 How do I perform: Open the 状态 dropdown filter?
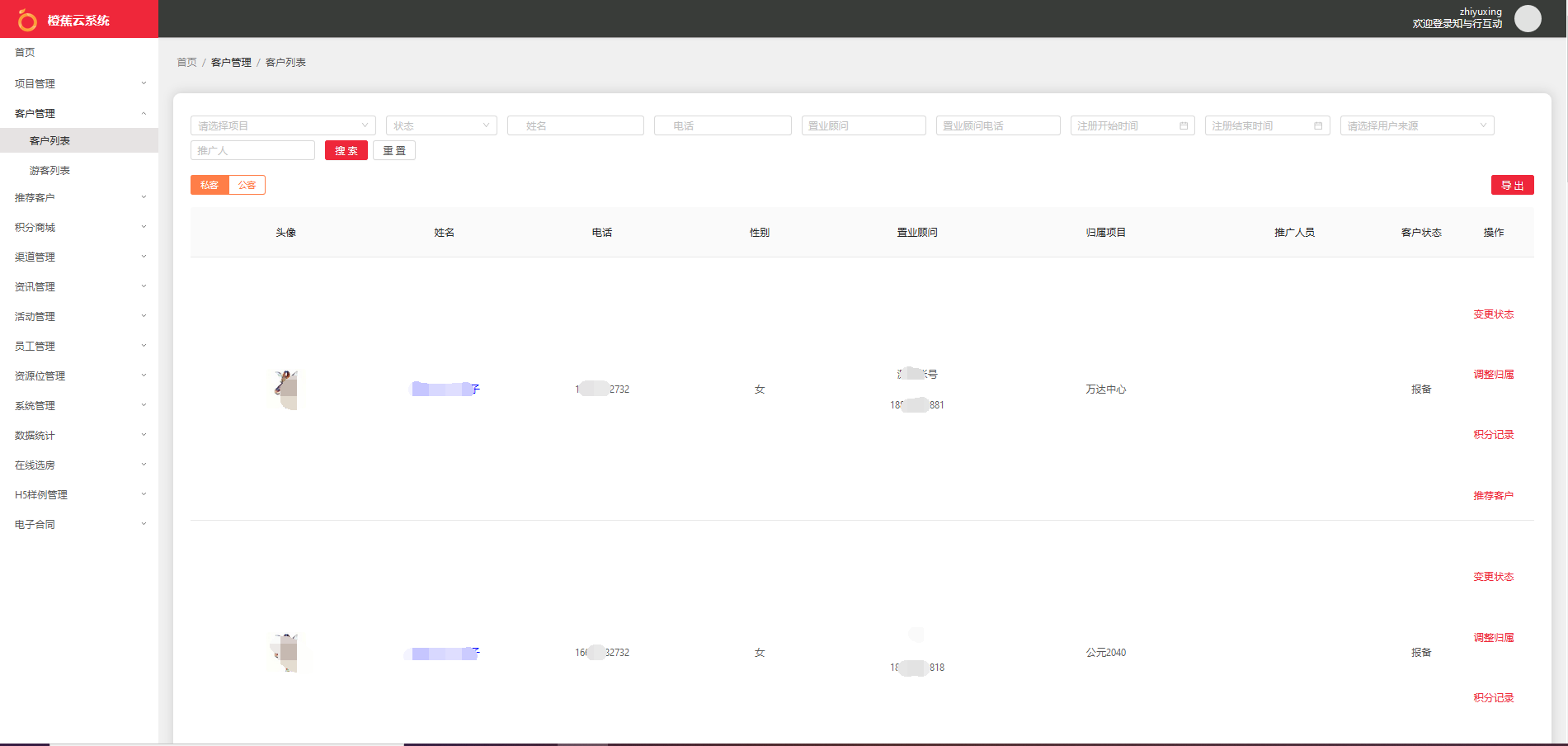pos(441,125)
